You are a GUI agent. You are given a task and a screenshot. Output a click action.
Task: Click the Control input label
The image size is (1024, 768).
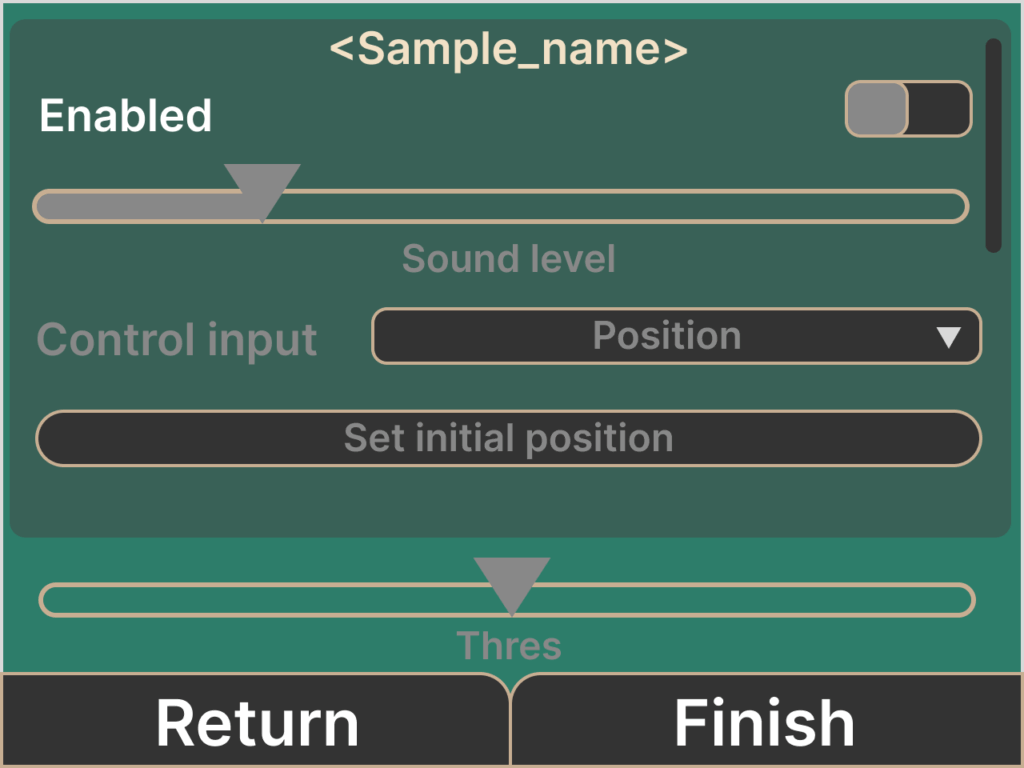tap(177, 340)
